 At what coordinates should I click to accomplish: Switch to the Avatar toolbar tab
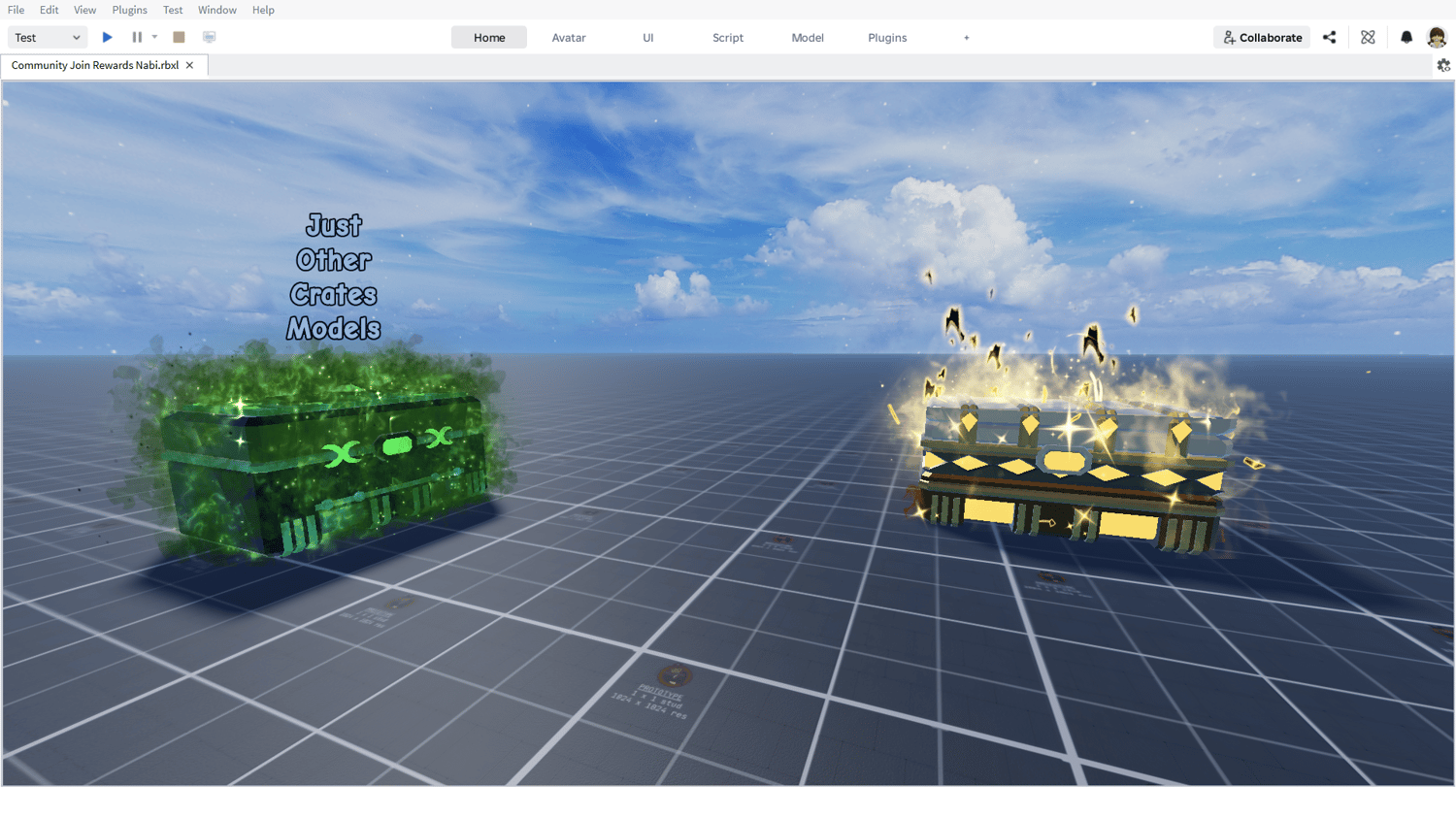point(569,38)
